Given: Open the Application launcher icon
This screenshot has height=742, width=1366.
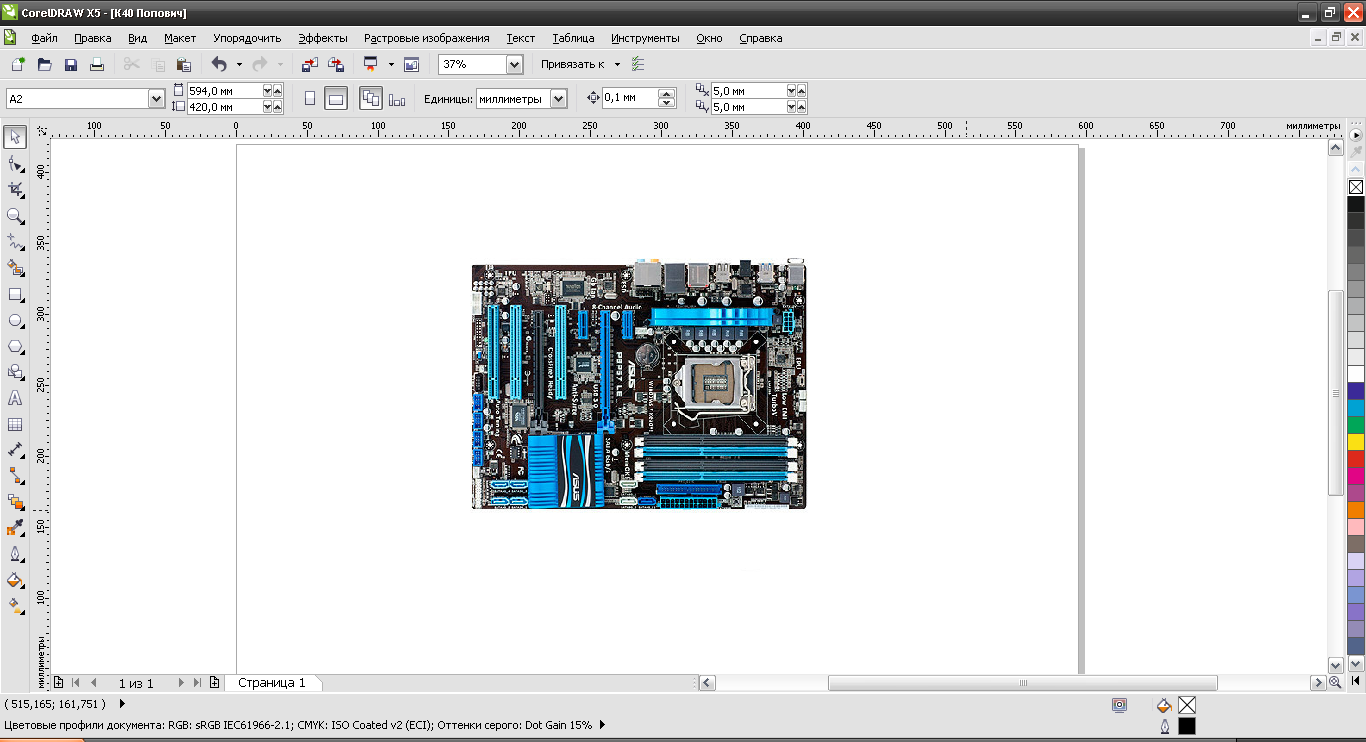Looking at the screenshot, I should [371, 64].
